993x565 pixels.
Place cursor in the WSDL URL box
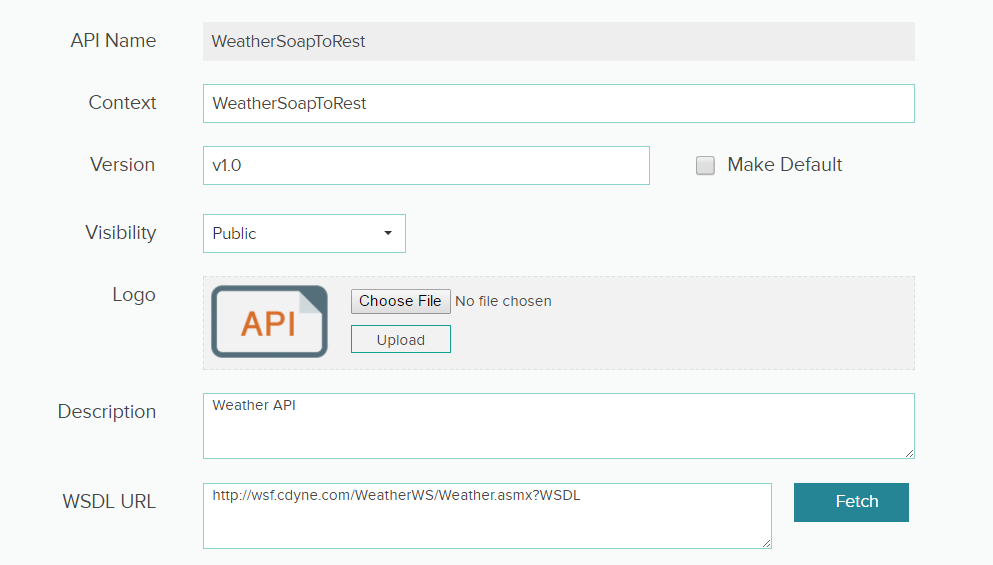click(487, 516)
